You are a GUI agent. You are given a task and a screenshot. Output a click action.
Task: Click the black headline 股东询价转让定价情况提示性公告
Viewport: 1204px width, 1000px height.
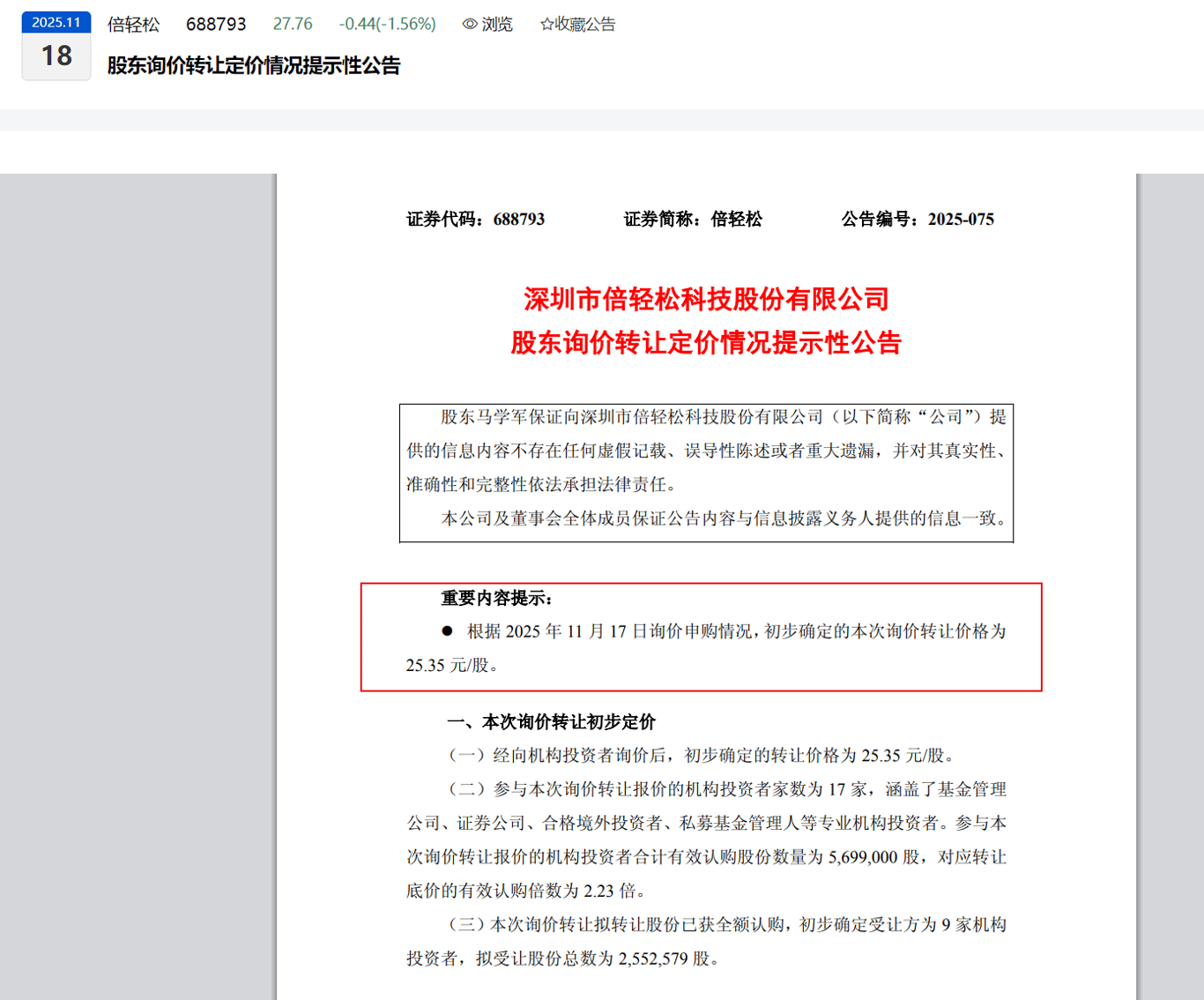254,66
